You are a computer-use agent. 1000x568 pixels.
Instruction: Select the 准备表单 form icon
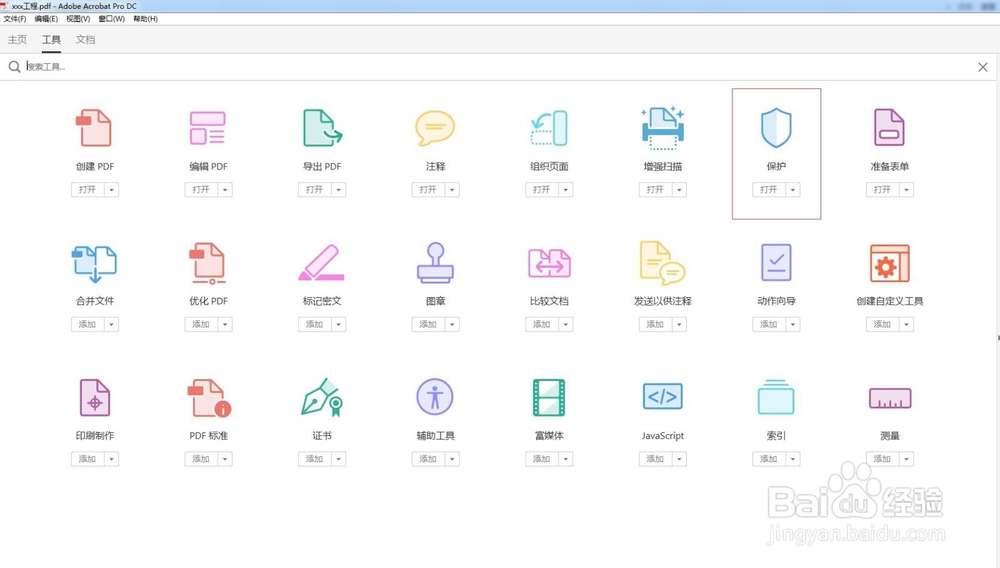tap(889, 127)
